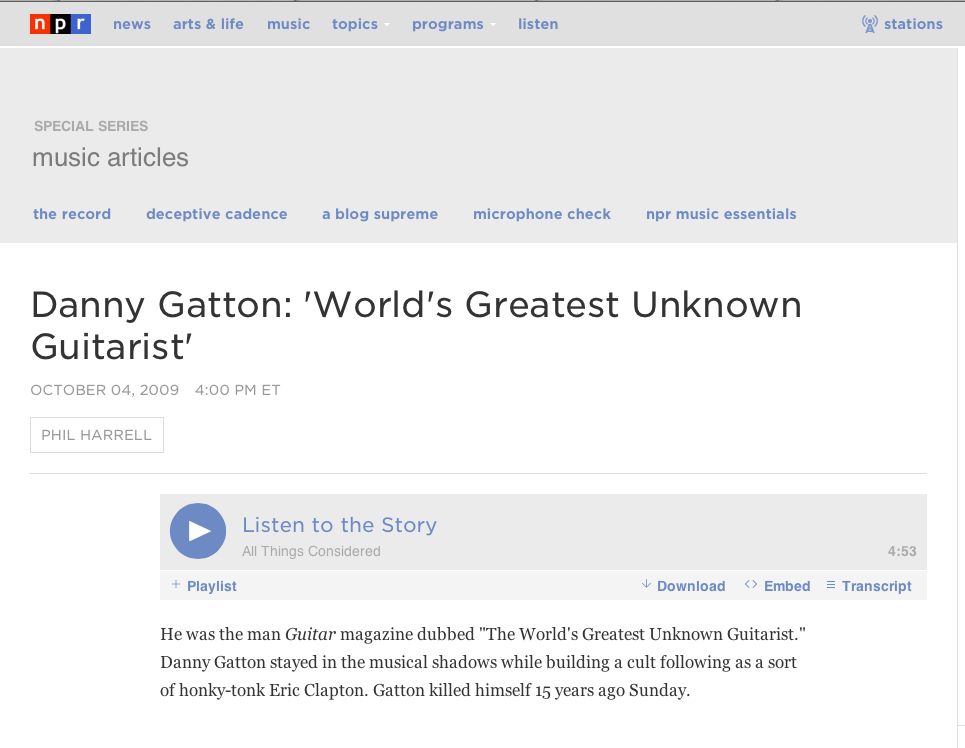Click the 4:00 PM ET timestamp
965x748 pixels.
click(238, 390)
